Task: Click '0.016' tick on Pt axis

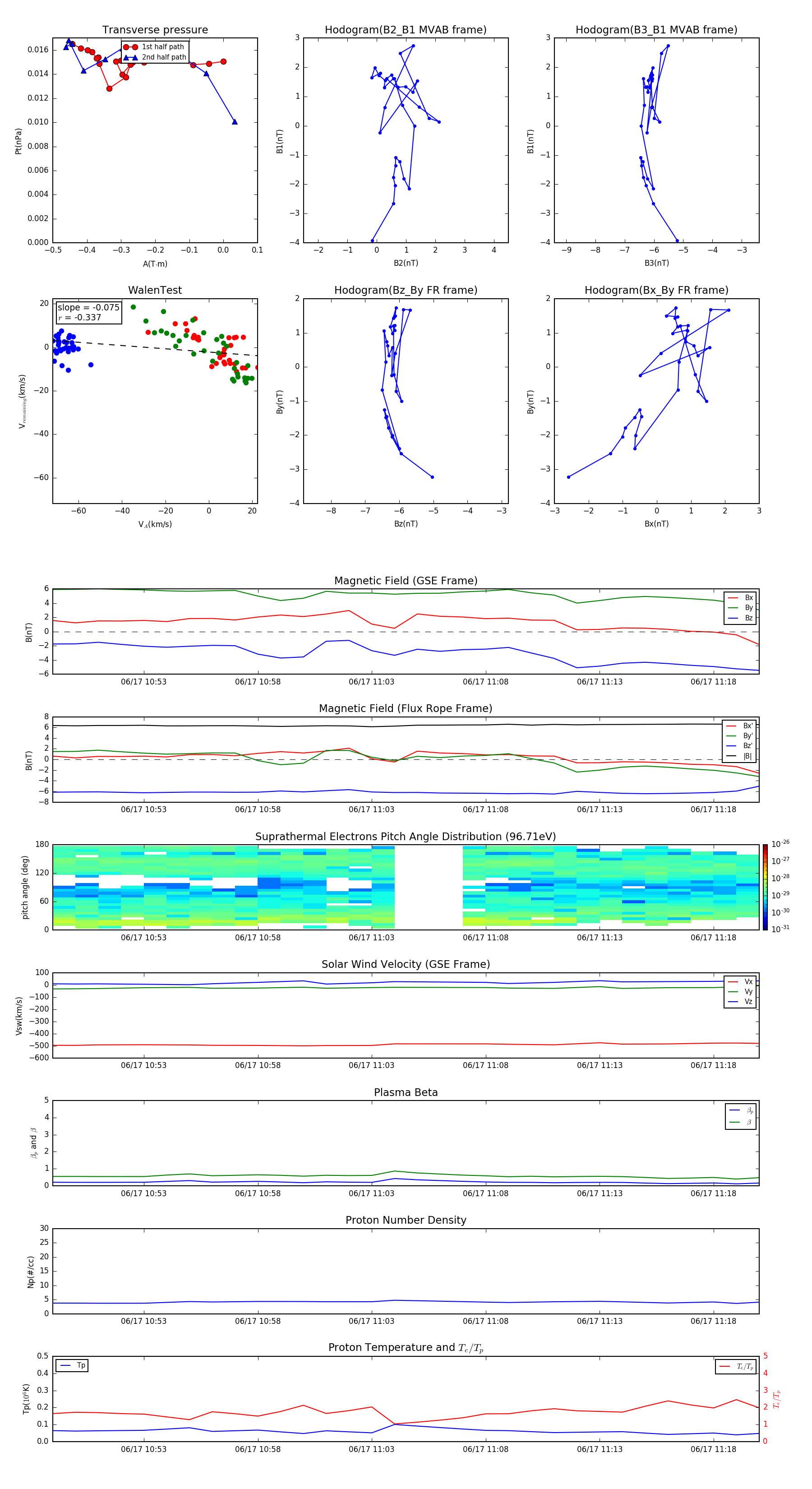Action: point(38,50)
